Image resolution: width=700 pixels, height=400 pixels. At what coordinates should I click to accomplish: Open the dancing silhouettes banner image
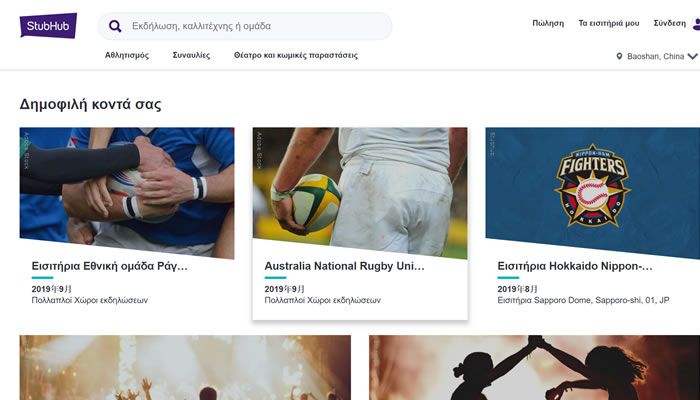click(x=534, y=367)
